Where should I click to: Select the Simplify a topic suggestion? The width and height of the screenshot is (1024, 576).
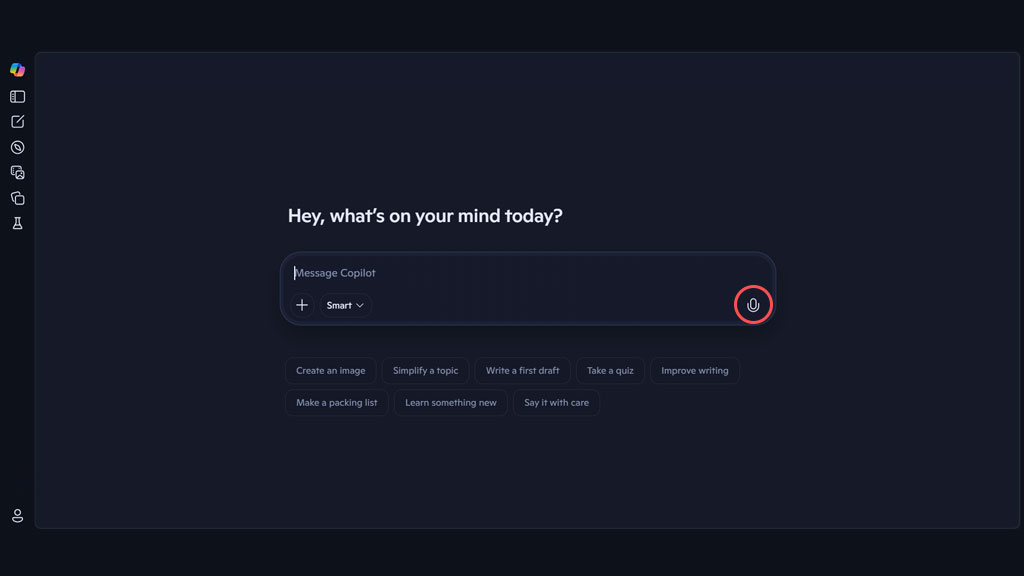point(425,370)
